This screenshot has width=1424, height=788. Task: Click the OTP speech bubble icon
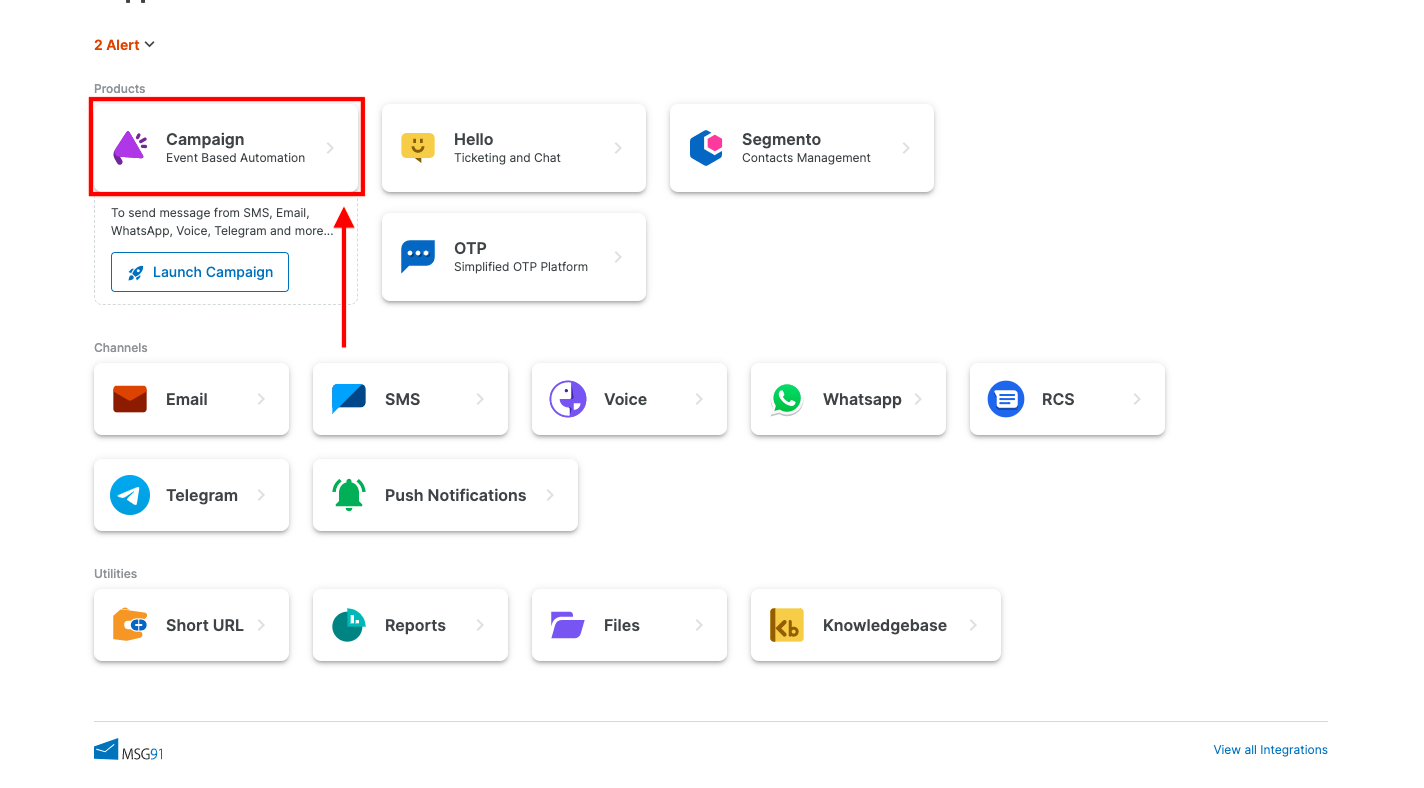pos(418,257)
